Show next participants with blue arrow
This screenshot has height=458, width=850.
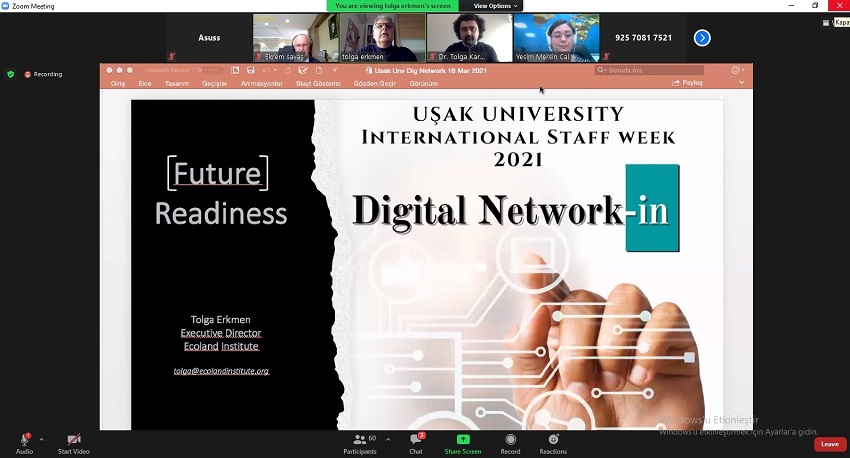[x=702, y=38]
